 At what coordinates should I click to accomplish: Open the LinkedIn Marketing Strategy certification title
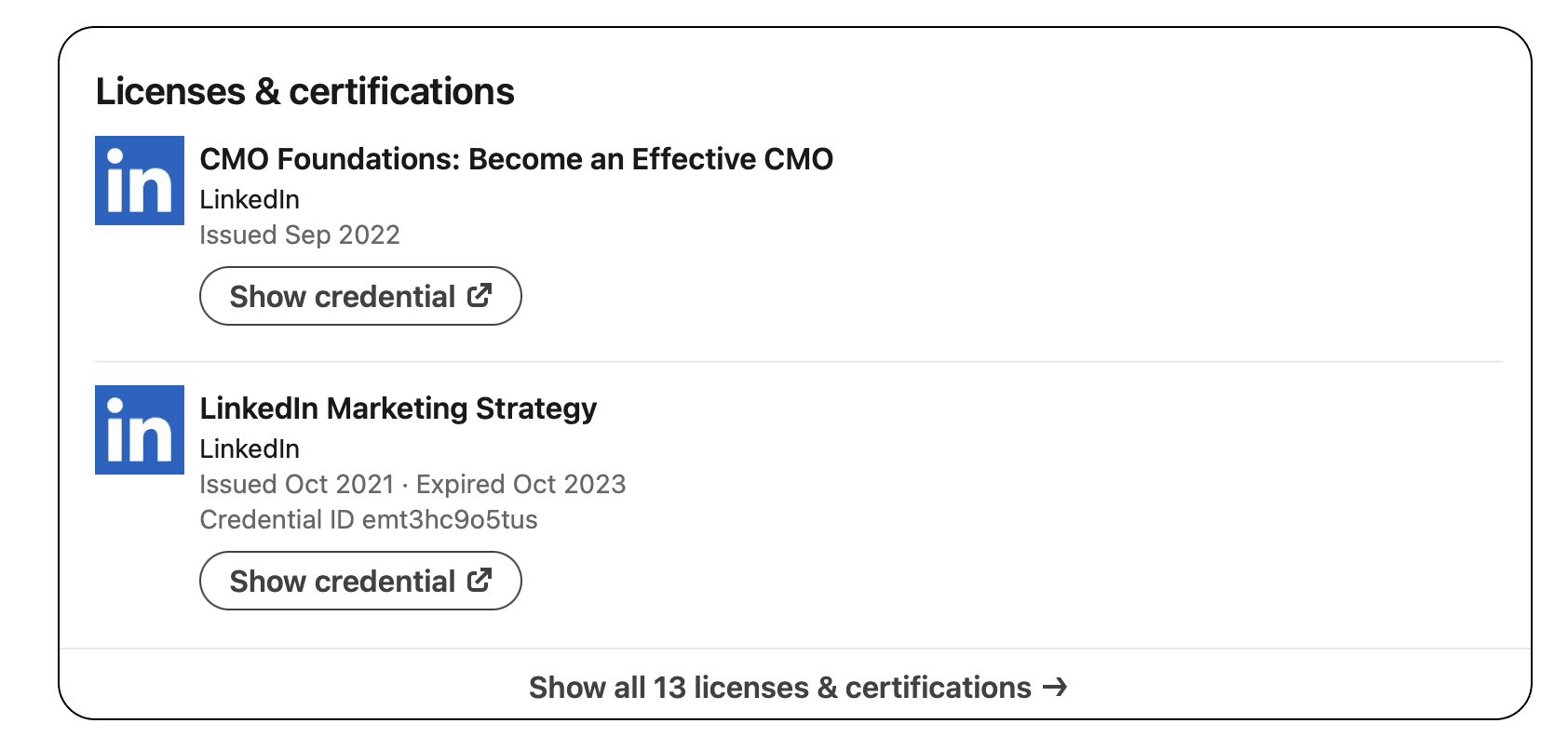pyautogui.click(x=398, y=408)
